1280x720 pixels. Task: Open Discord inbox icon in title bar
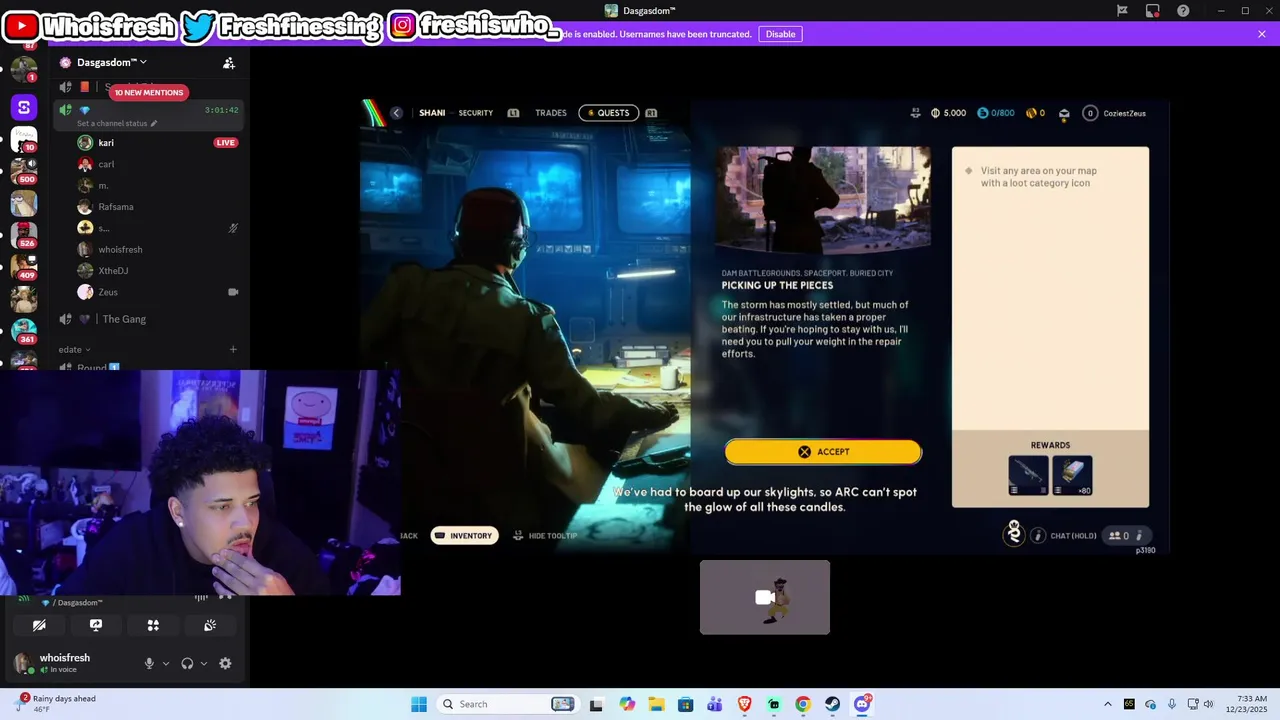click(1153, 11)
